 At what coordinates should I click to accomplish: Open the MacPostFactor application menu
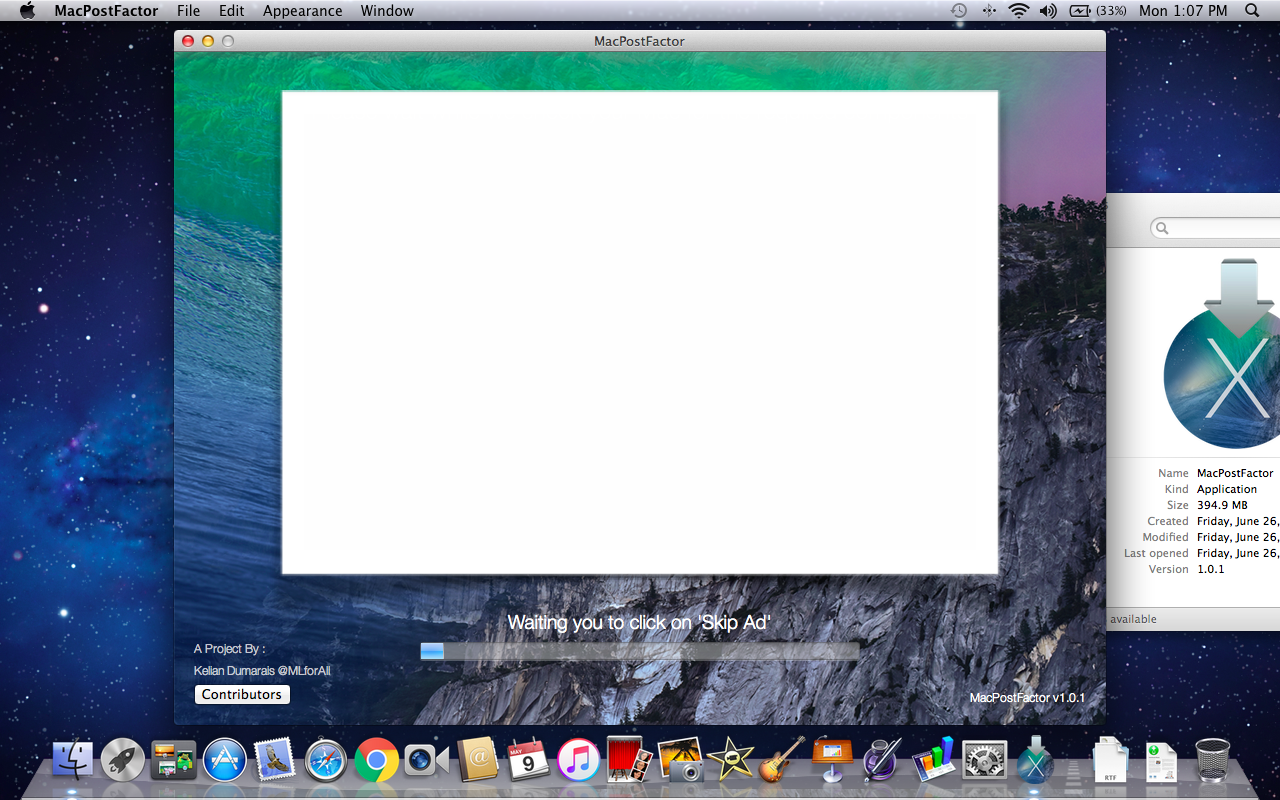106,11
